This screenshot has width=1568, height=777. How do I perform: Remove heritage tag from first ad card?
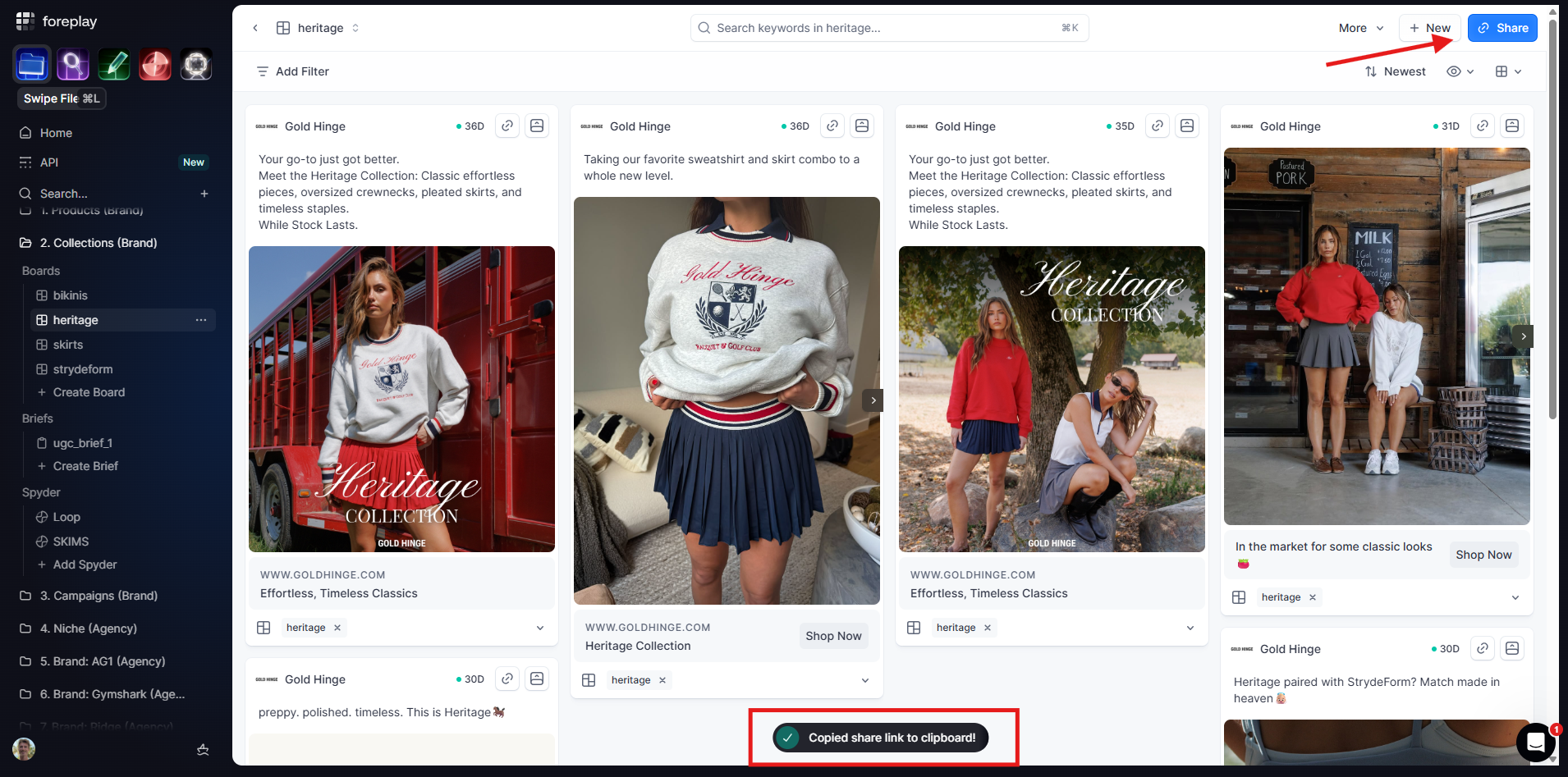pyautogui.click(x=337, y=628)
